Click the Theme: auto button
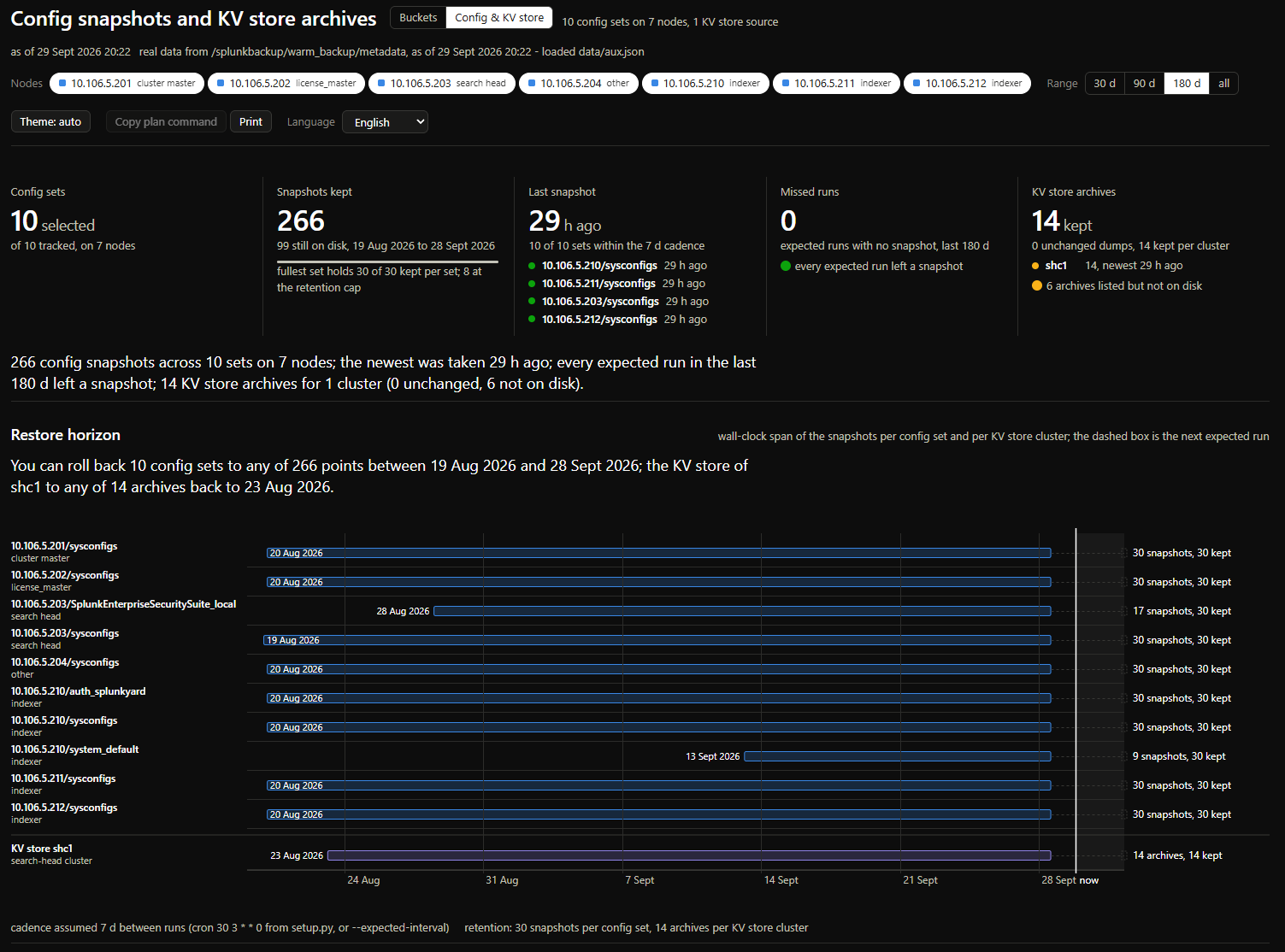The image size is (1285, 952). pyautogui.click(x=50, y=121)
